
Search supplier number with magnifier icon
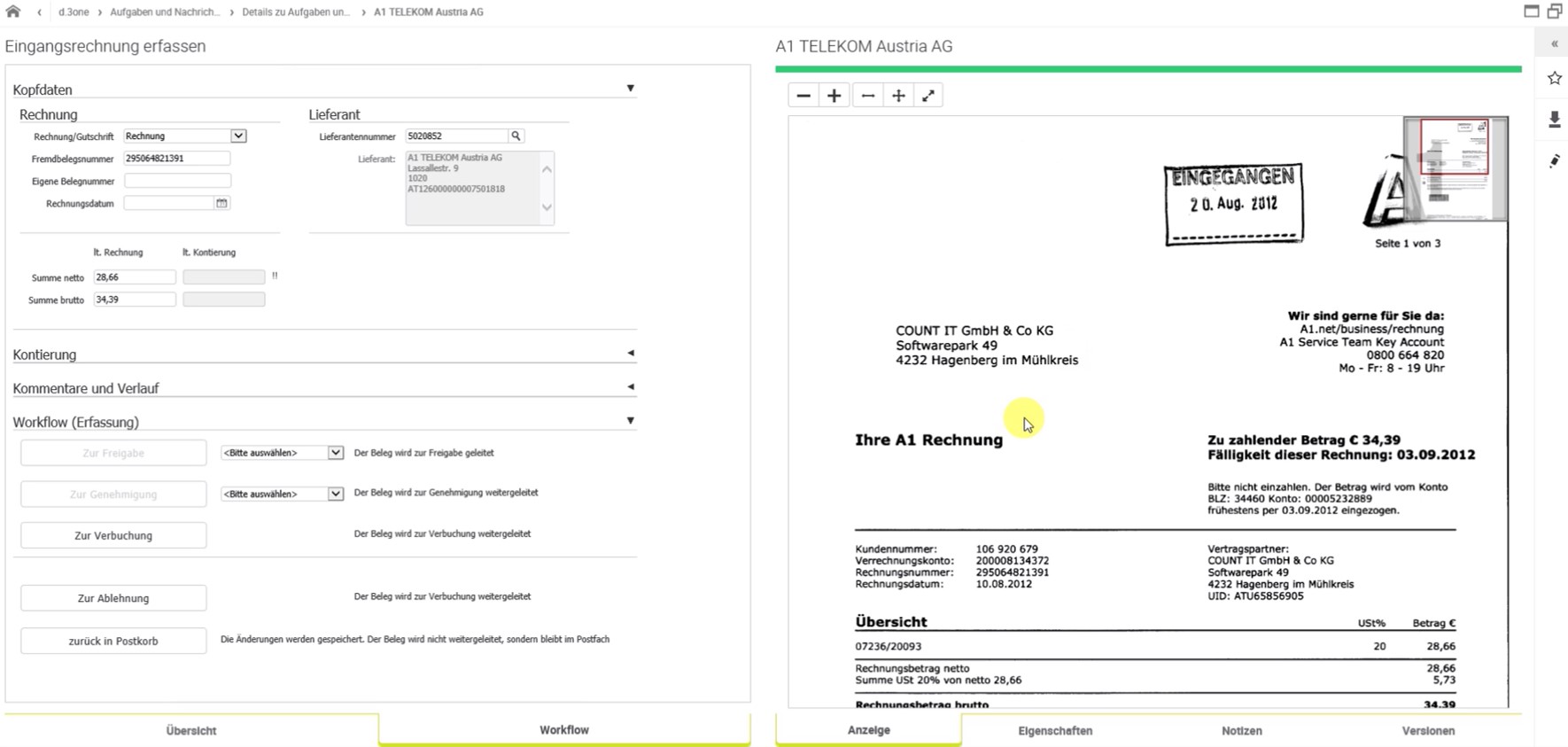click(516, 136)
